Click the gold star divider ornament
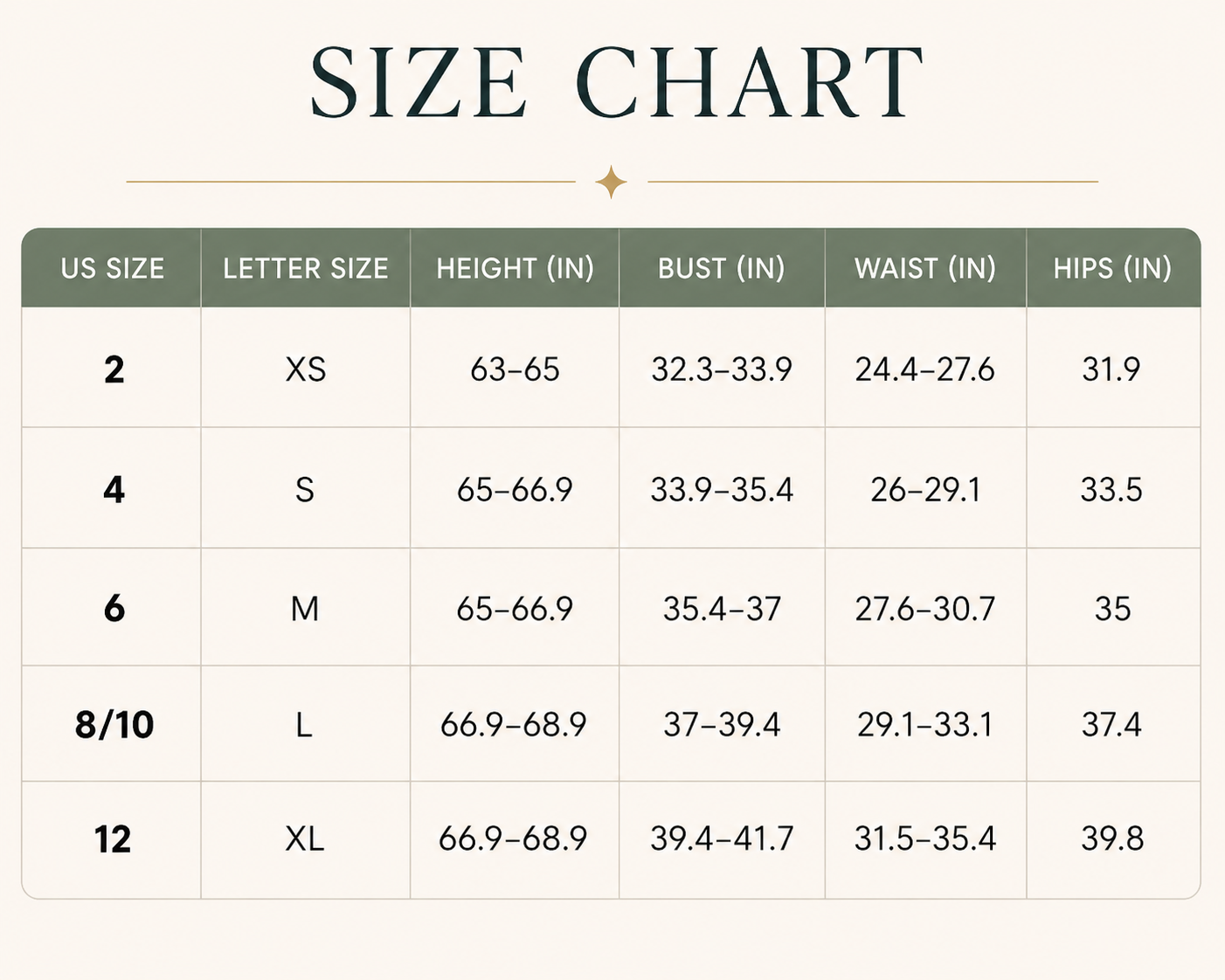 pyautogui.click(x=611, y=182)
